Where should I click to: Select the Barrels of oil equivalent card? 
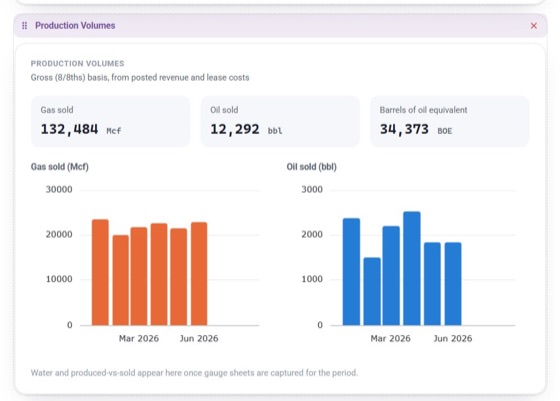450,121
